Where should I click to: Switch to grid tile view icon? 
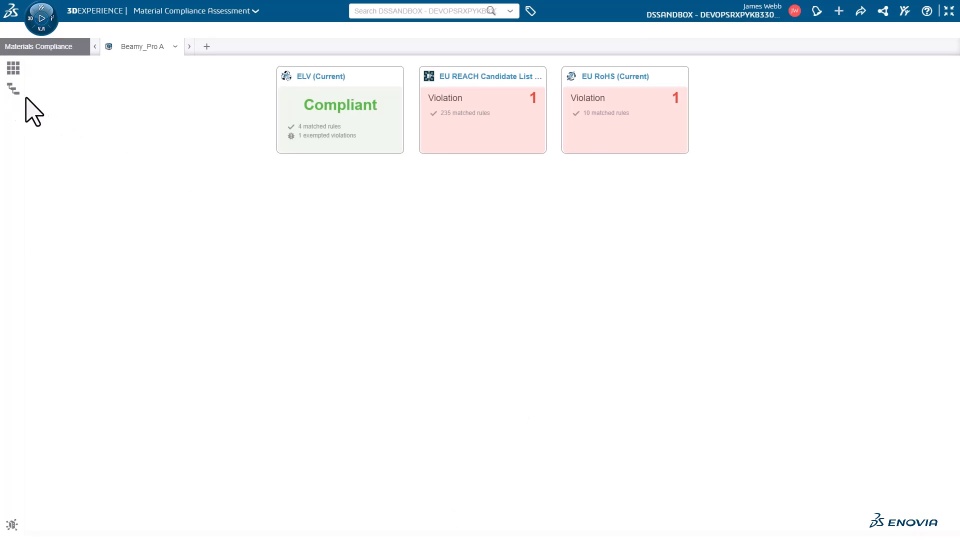point(13,68)
